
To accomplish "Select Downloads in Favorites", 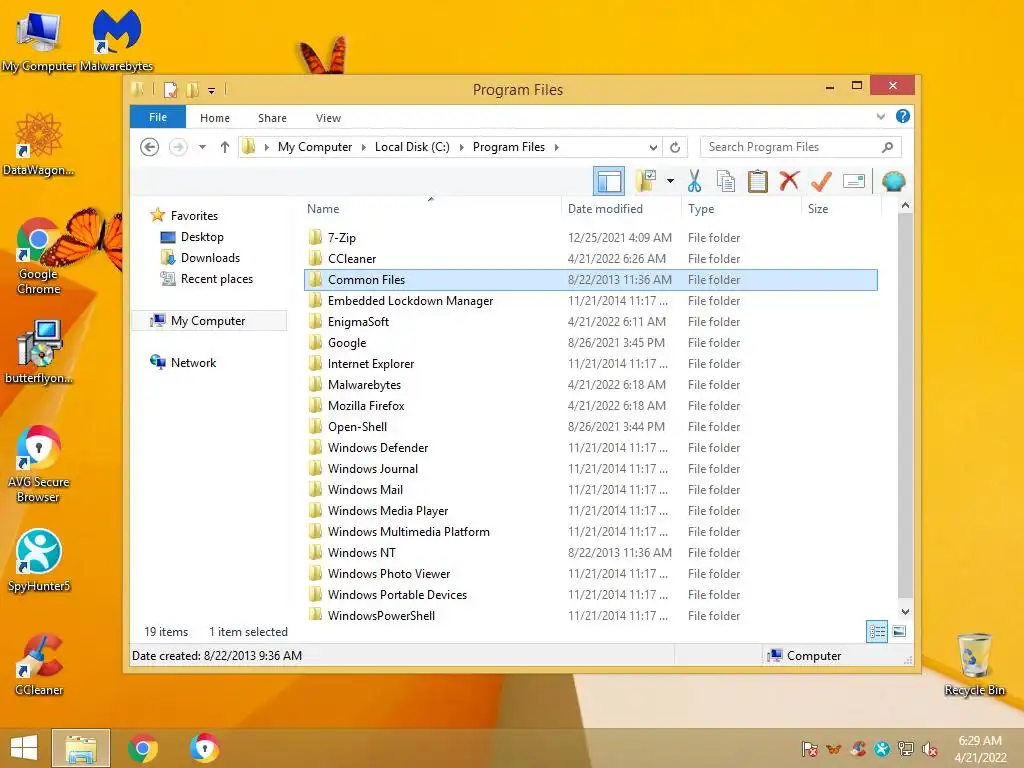I will click(210, 257).
